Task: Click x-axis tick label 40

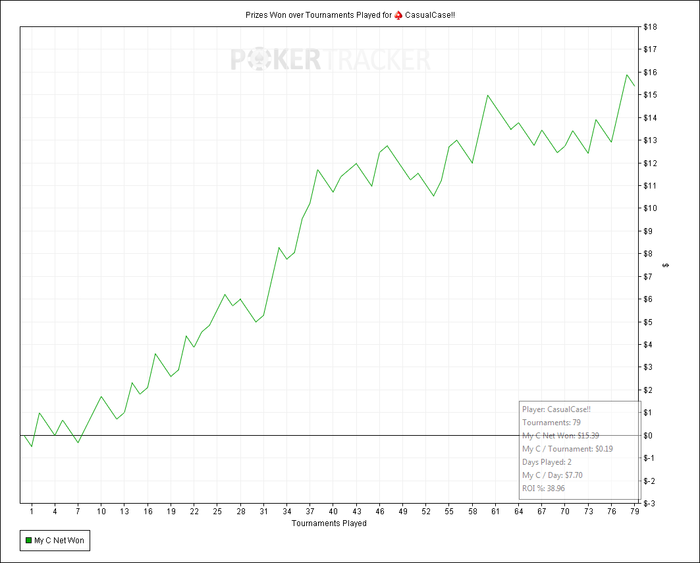Action: (333, 512)
